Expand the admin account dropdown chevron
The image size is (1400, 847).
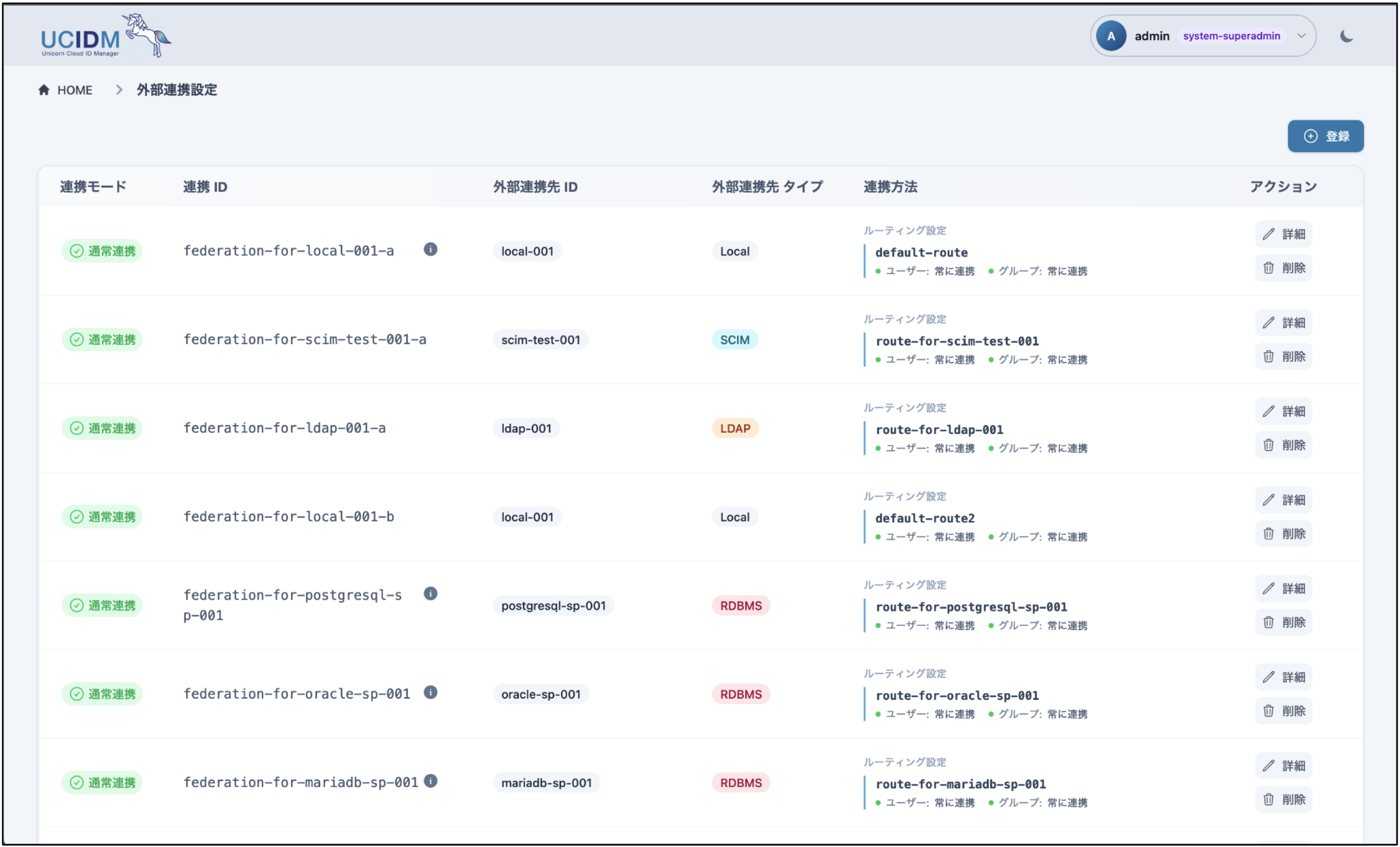click(x=1301, y=36)
